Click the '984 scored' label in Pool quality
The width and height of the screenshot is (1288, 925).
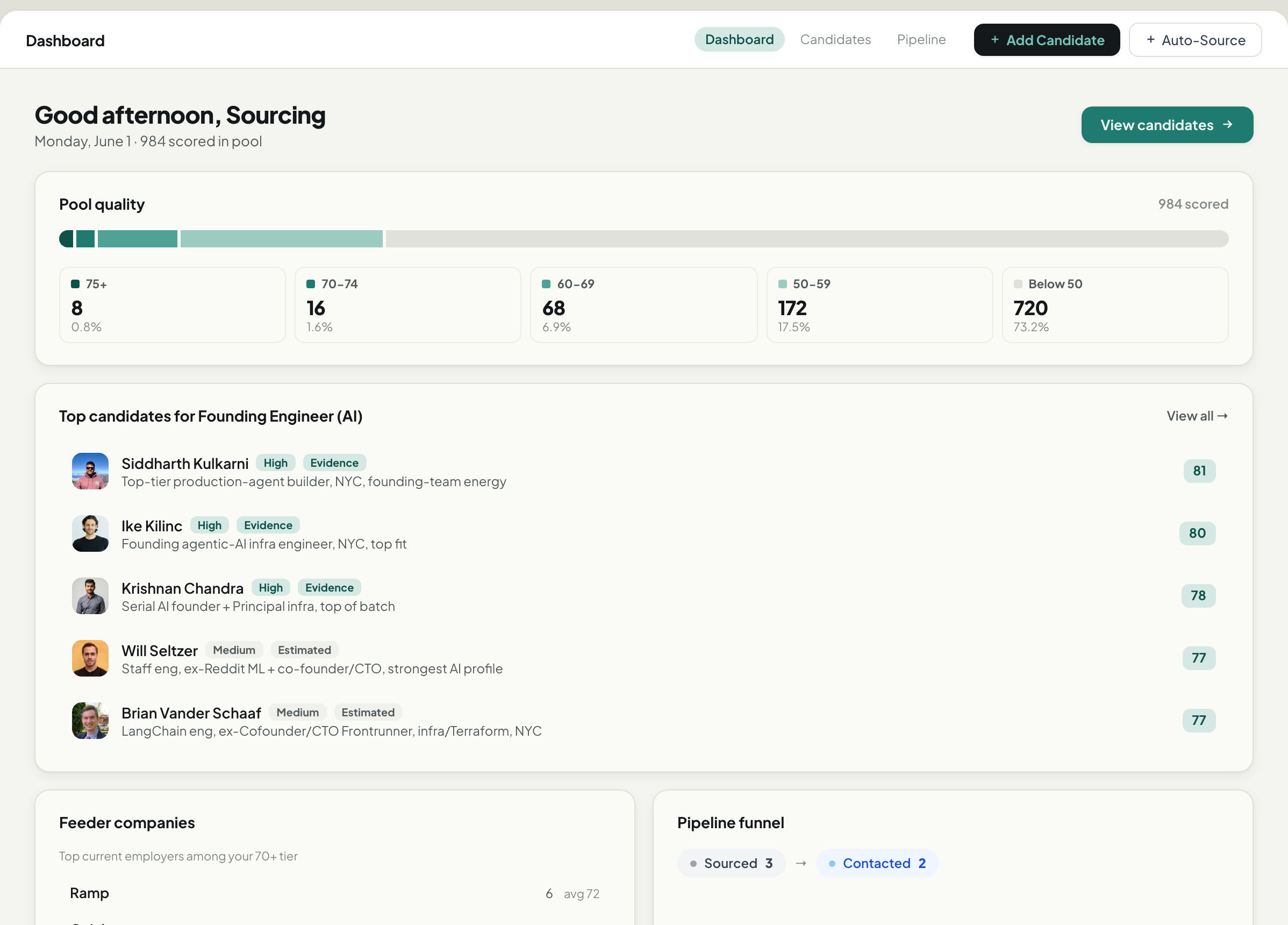tap(1193, 204)
